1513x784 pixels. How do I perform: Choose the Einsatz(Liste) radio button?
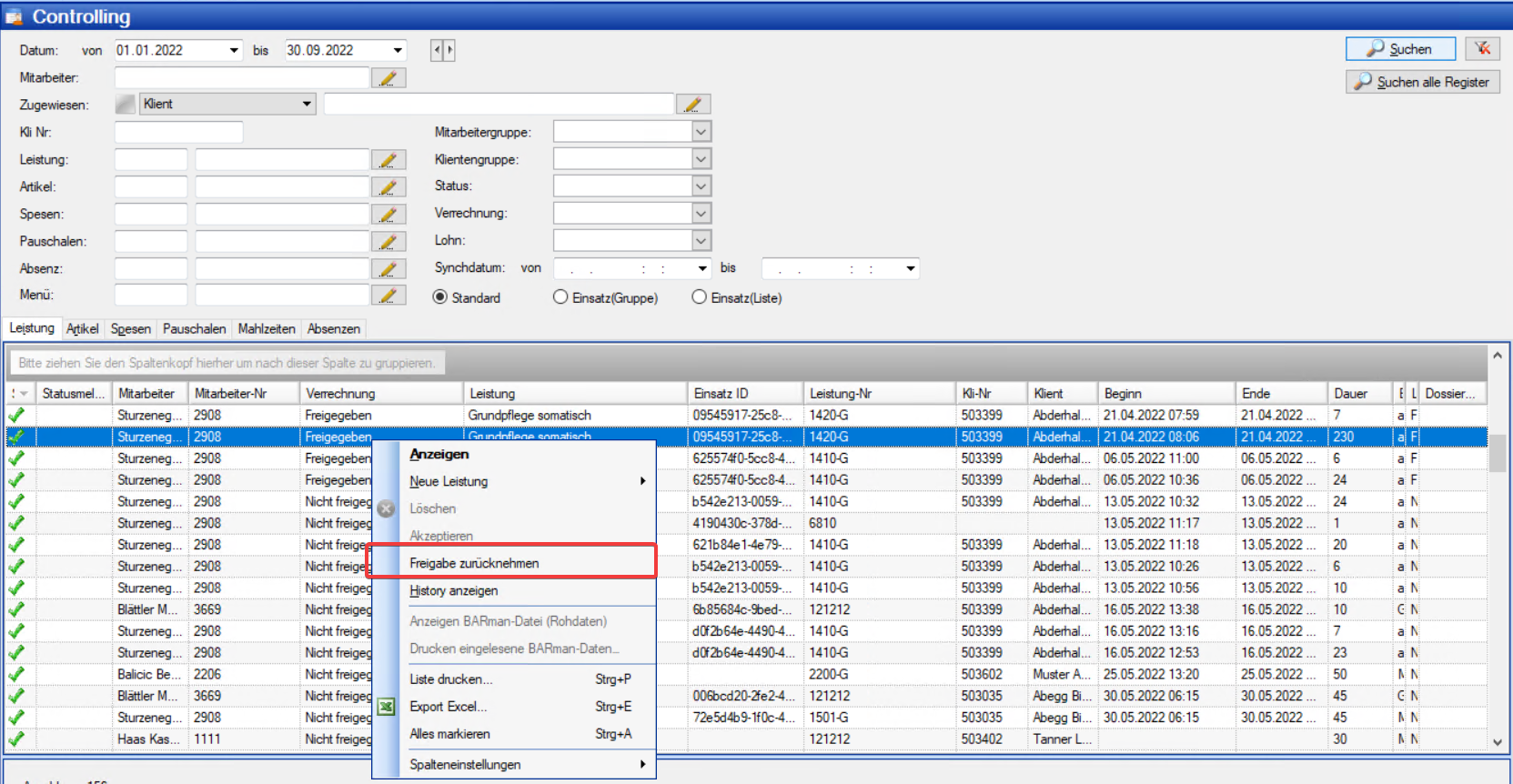[x=699, y=297]
